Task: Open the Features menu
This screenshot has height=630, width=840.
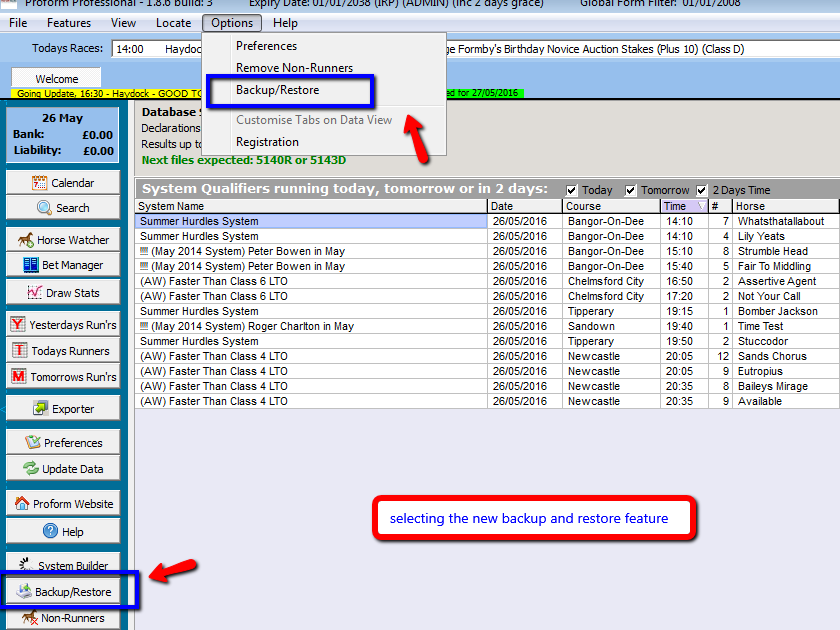Action: tap(69, 23)
